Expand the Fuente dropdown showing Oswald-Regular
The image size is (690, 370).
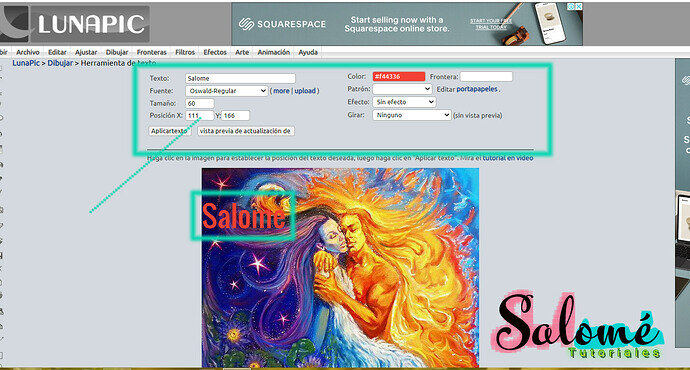[227, 91]
